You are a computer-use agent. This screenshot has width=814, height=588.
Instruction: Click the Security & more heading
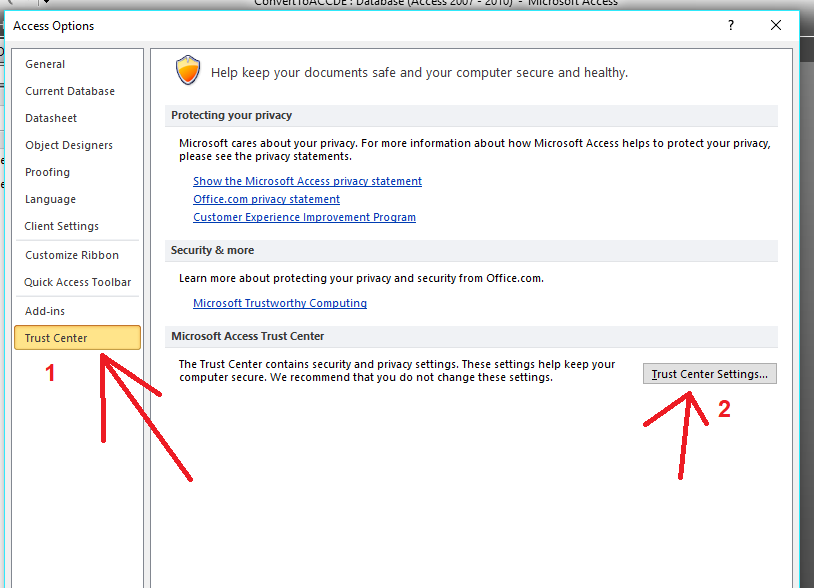pos(212,250)
